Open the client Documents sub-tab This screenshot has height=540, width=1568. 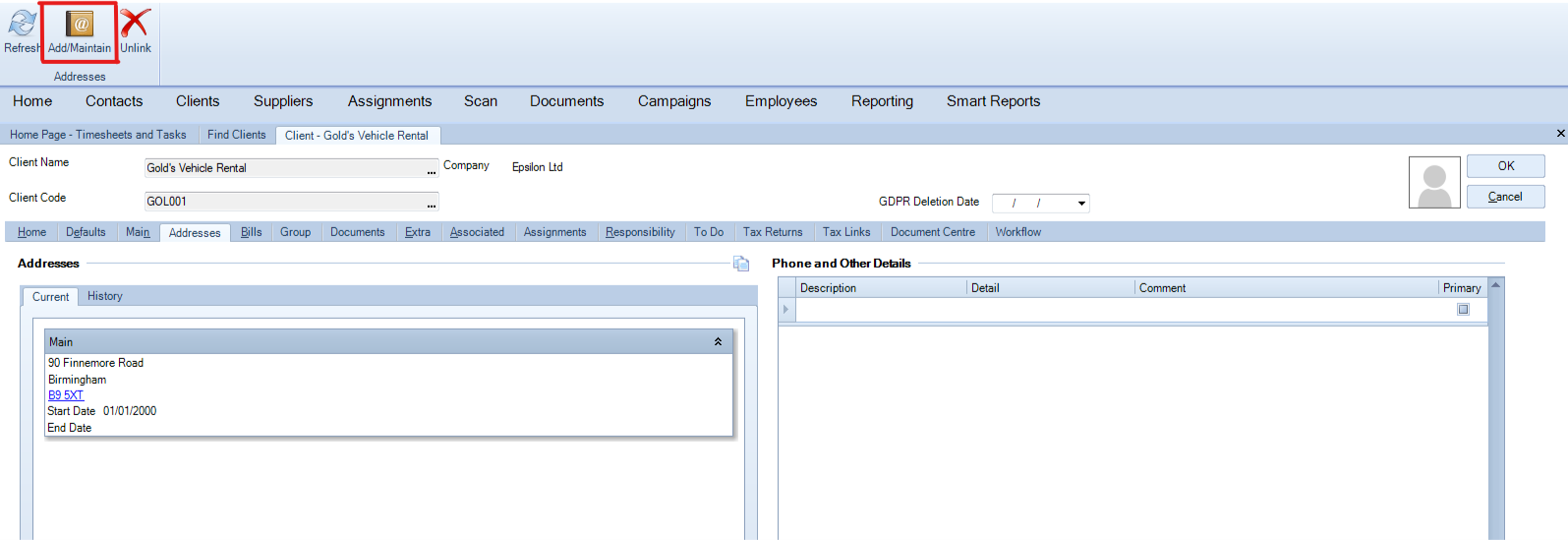coord(358,232)
